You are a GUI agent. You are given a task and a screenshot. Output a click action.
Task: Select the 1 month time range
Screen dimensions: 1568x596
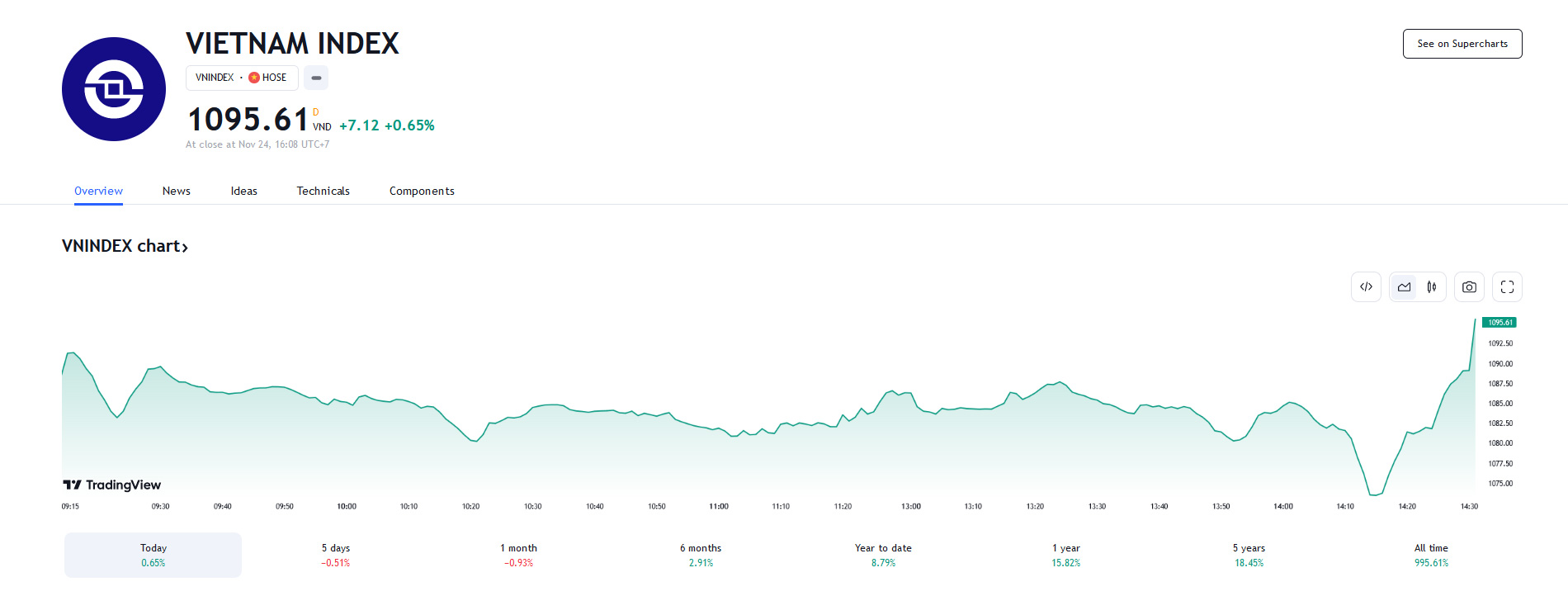pos(518,555)
